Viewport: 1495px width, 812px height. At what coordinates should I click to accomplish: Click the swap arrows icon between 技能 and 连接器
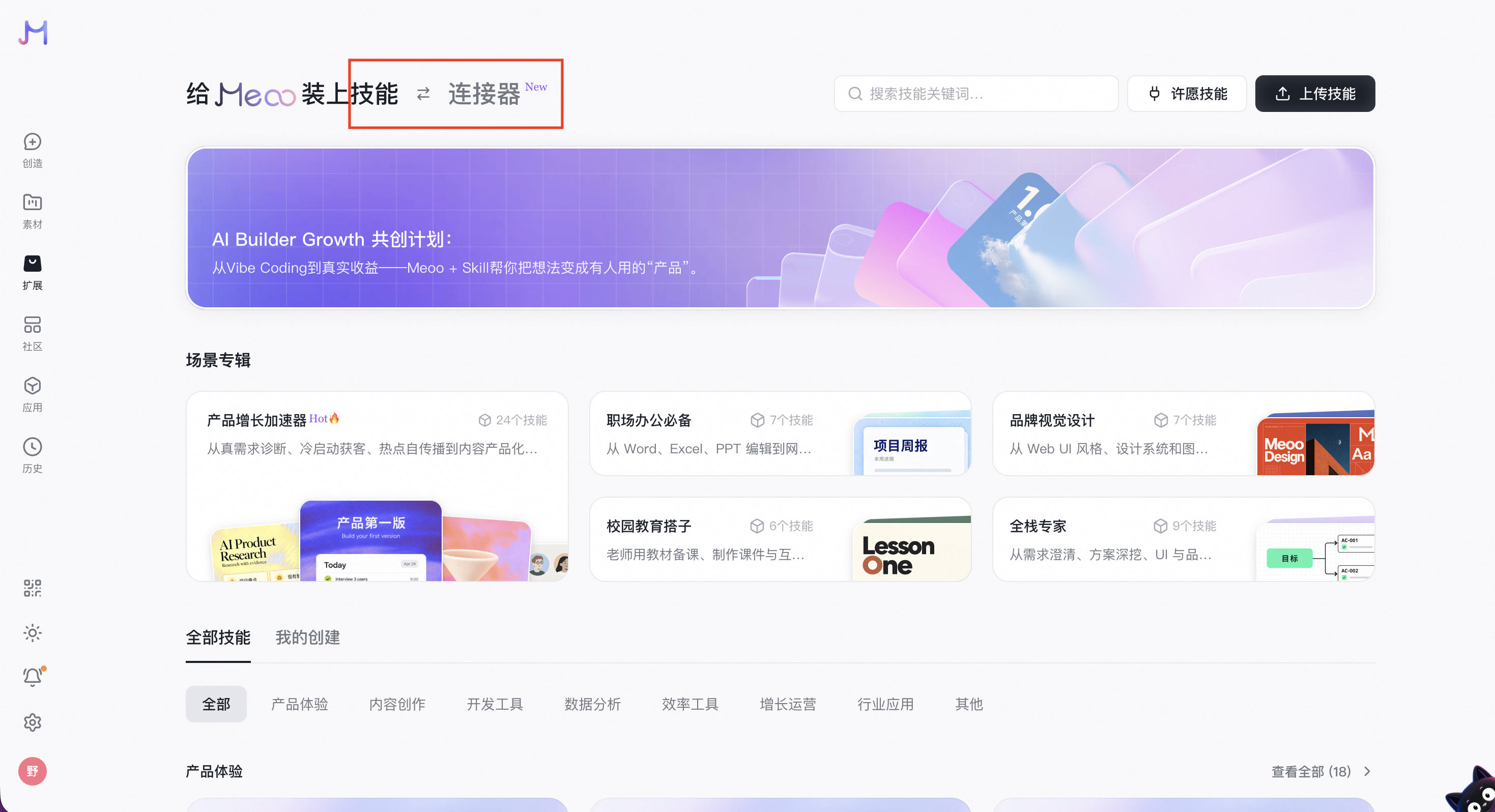(x=423, y=94)
